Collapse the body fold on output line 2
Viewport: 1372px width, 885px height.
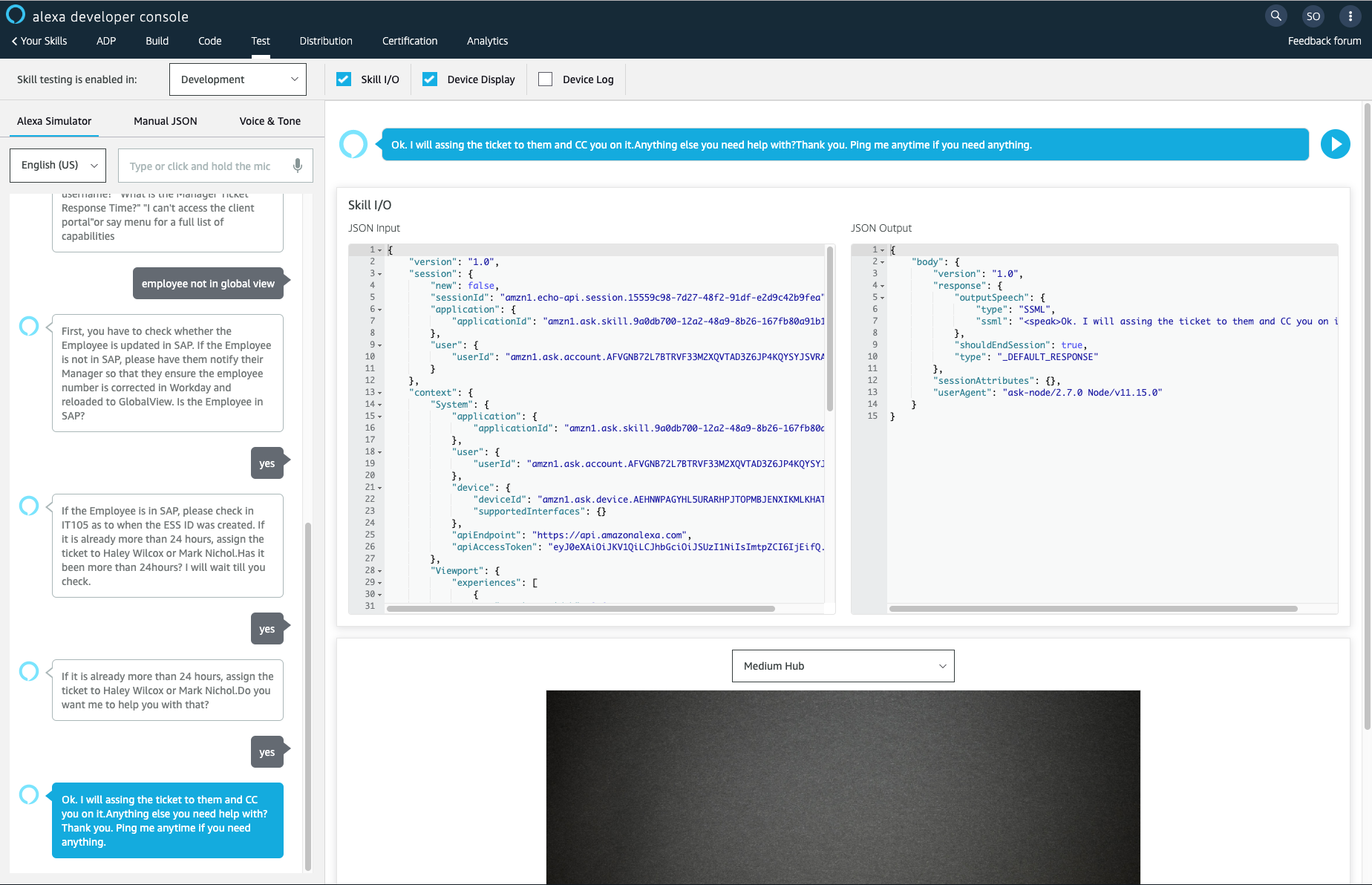[x=883, y=262]
